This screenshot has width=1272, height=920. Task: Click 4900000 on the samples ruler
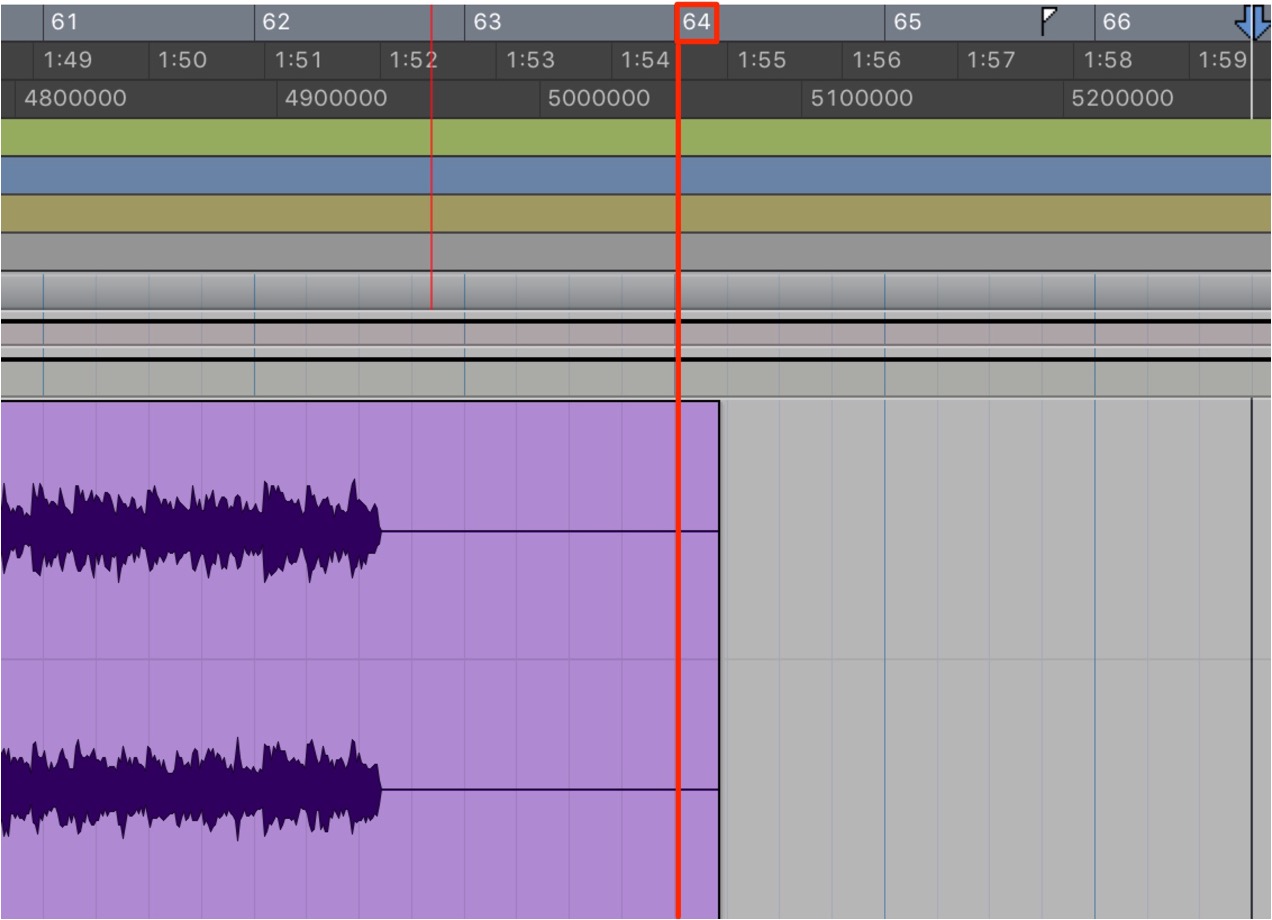coord(336,99)
